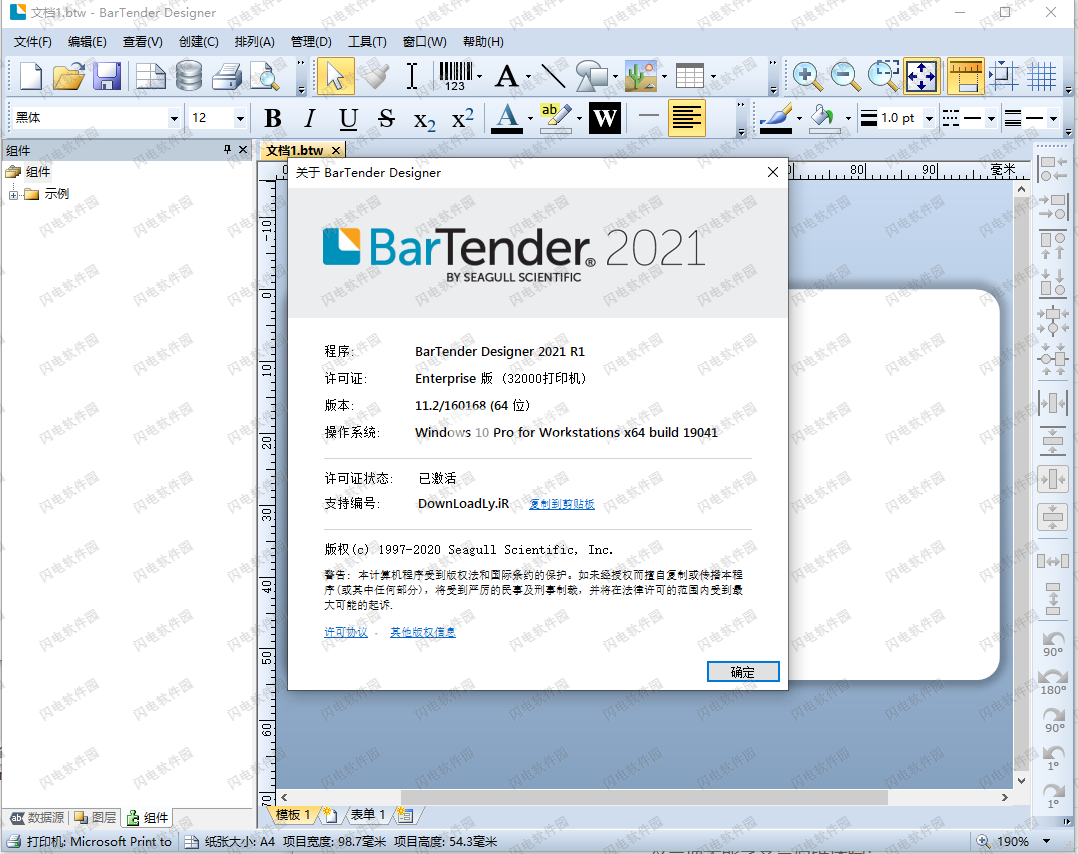Choose the barcode creation tool

pos(455,76)
